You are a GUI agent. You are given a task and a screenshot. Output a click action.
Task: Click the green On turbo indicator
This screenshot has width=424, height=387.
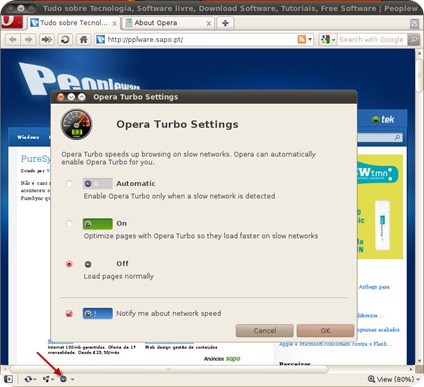click(98, 224)
